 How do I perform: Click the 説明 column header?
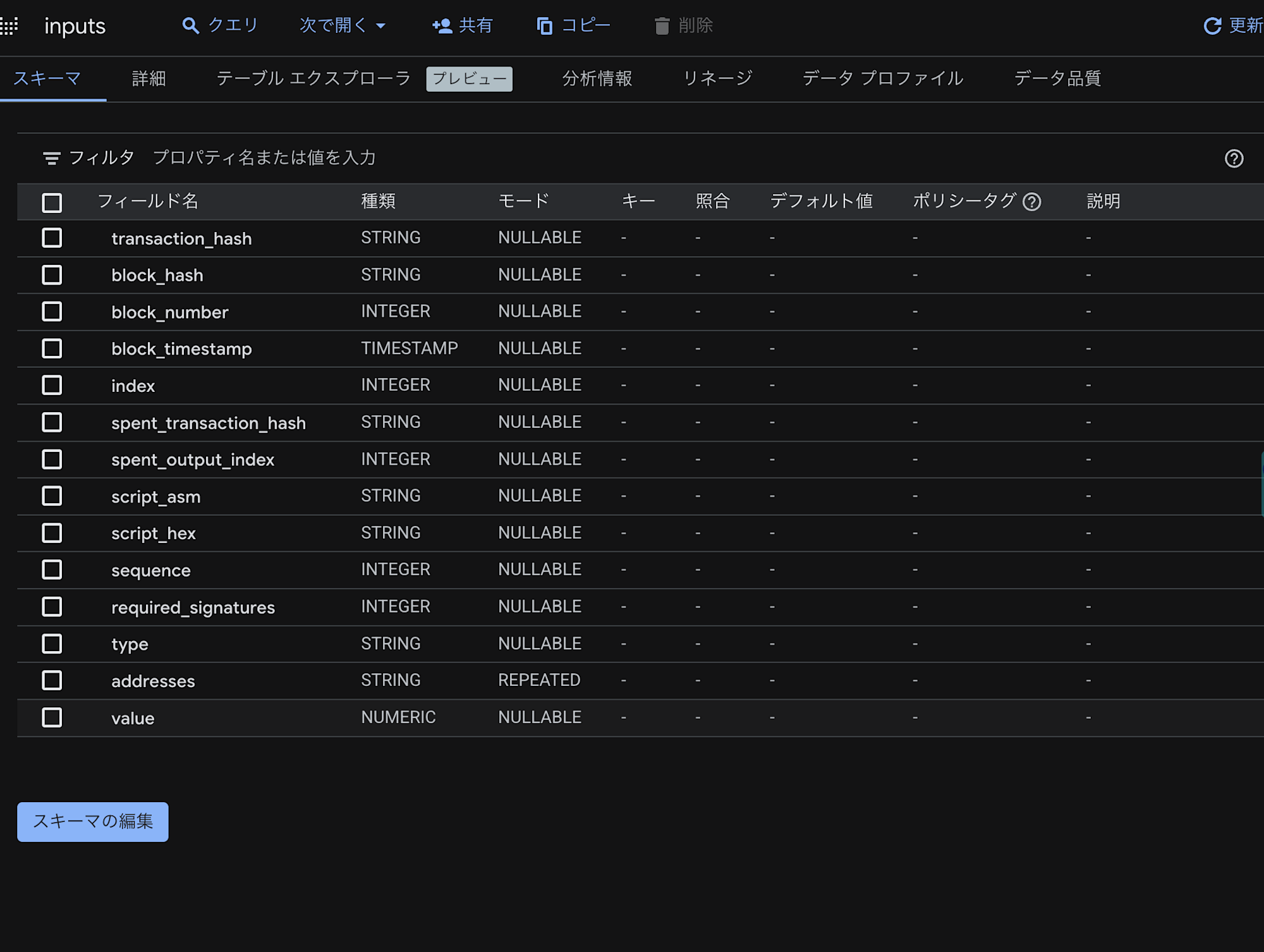tap(1103, 202)
